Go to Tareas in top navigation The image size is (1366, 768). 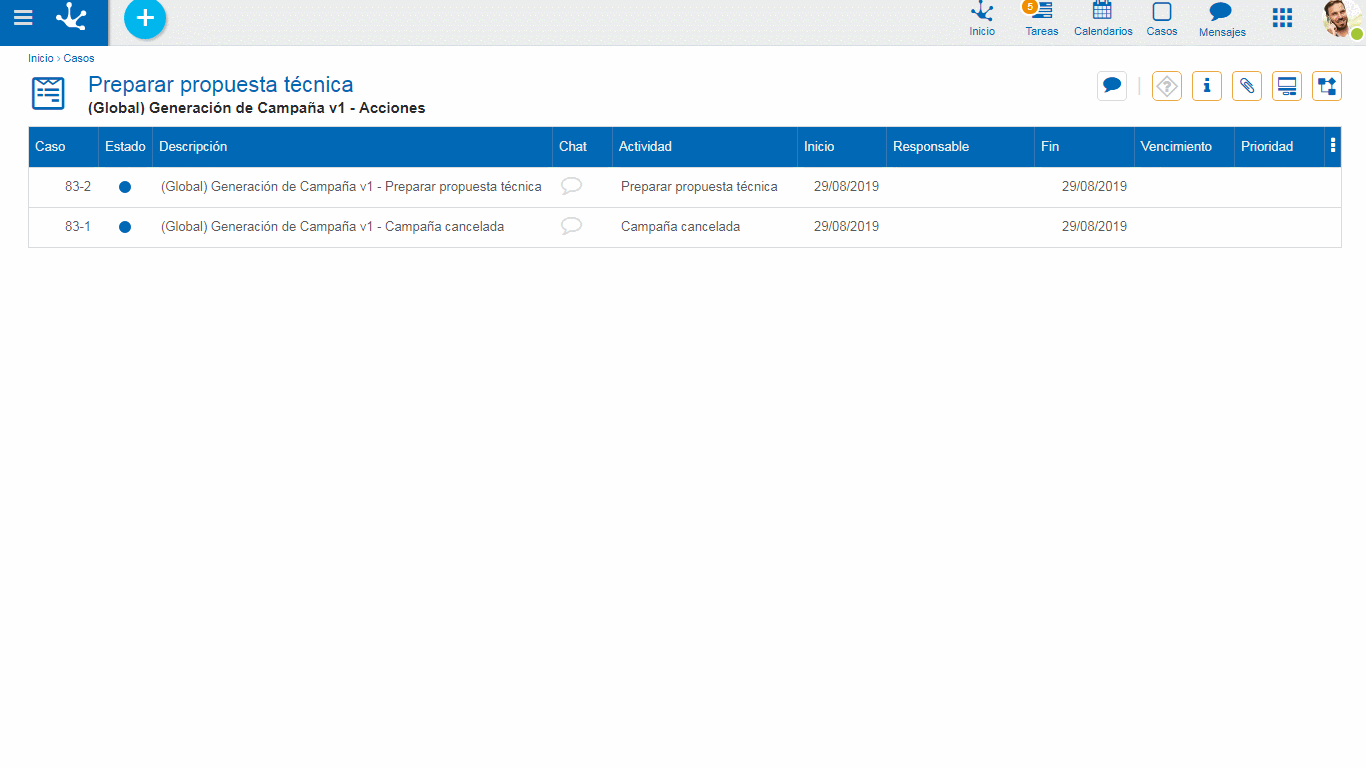[x=1042, y=19]
